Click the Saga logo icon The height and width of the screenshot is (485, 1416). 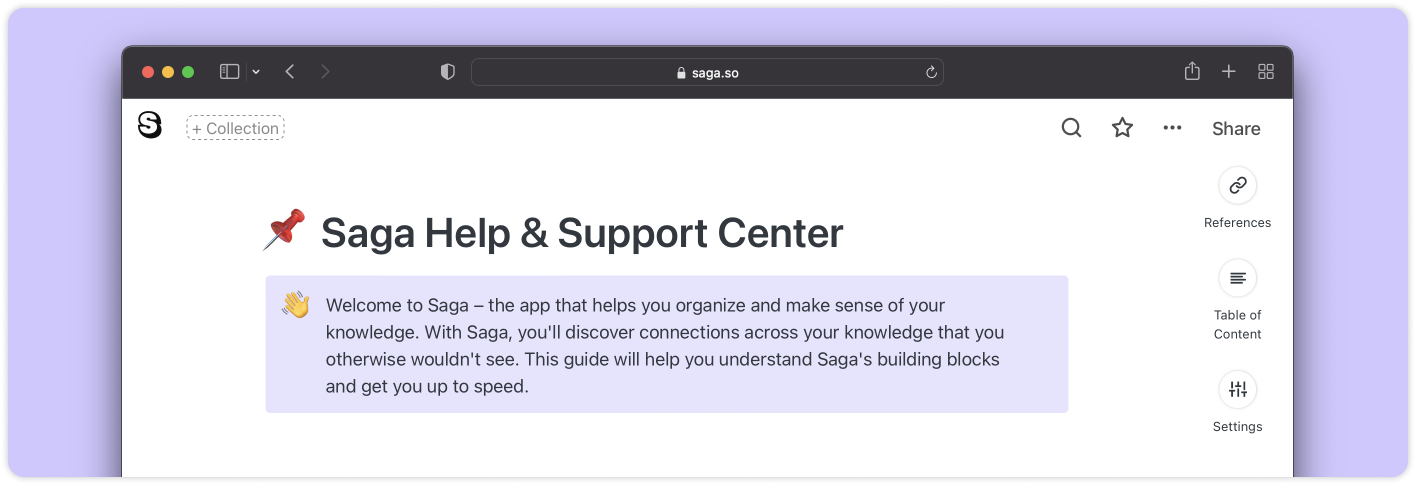(x=149, y=125)
